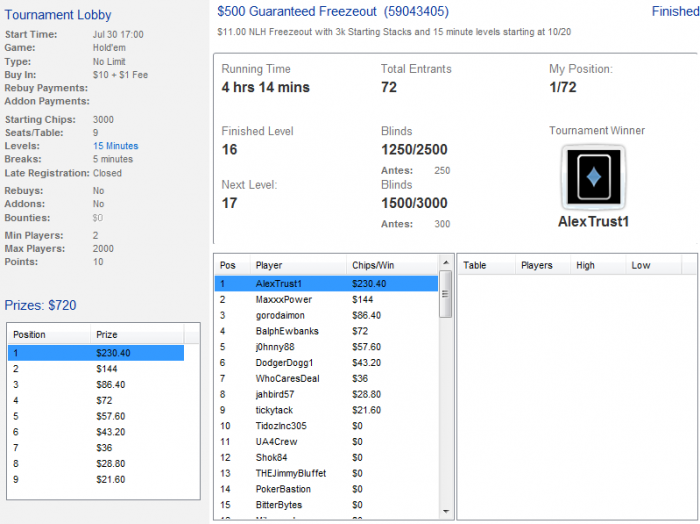
Task: Select AlexTrust1 row in player list
Action: (326, 283)
